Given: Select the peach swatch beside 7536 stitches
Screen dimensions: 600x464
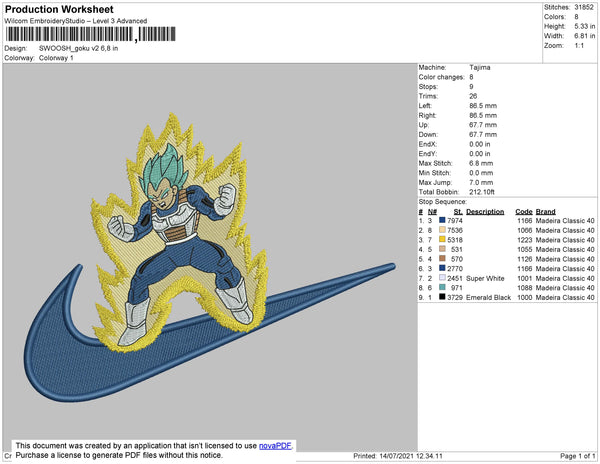Looking at the screenshot, I should (442, 230).
